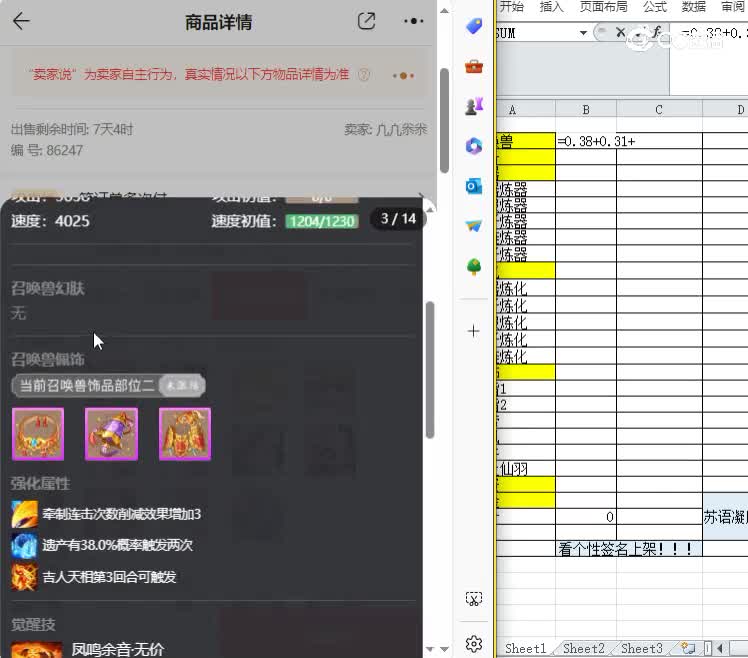Select column C header

click(x=659, y=110)
